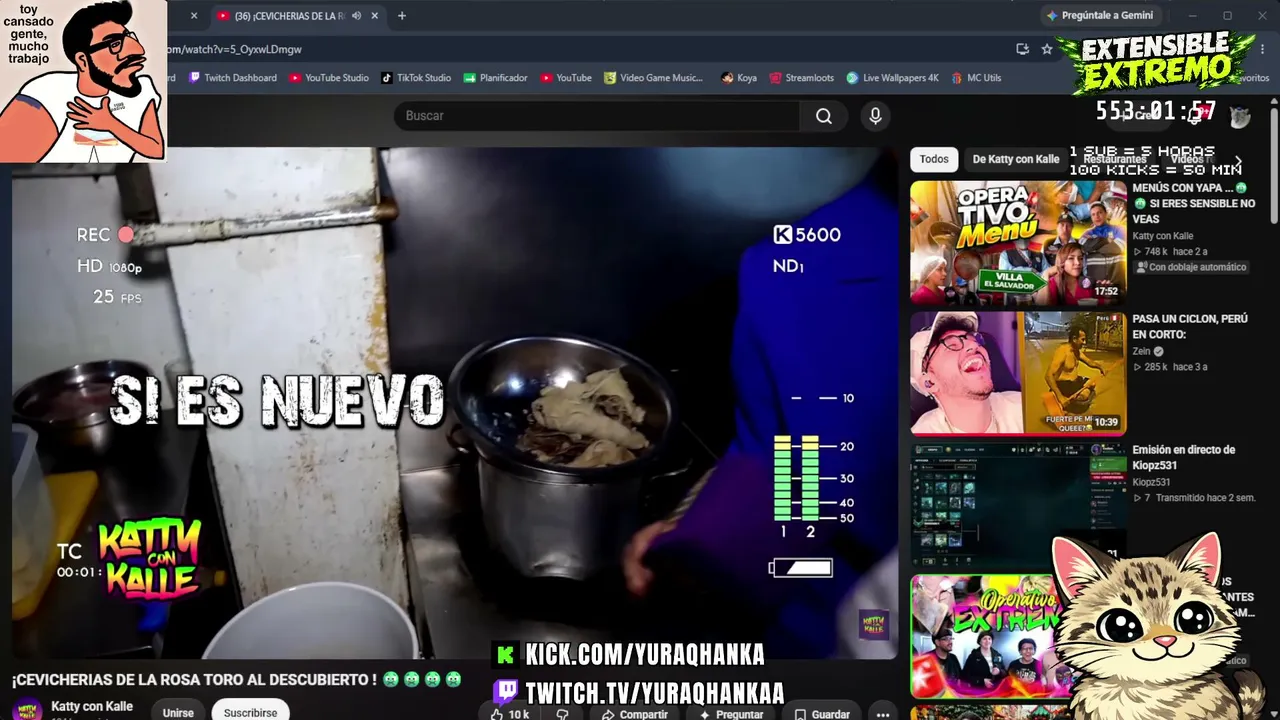This screenshot has height=720, width=1280.
Task: Open the YouTube Studio bookmark
Action: (329, 78)
